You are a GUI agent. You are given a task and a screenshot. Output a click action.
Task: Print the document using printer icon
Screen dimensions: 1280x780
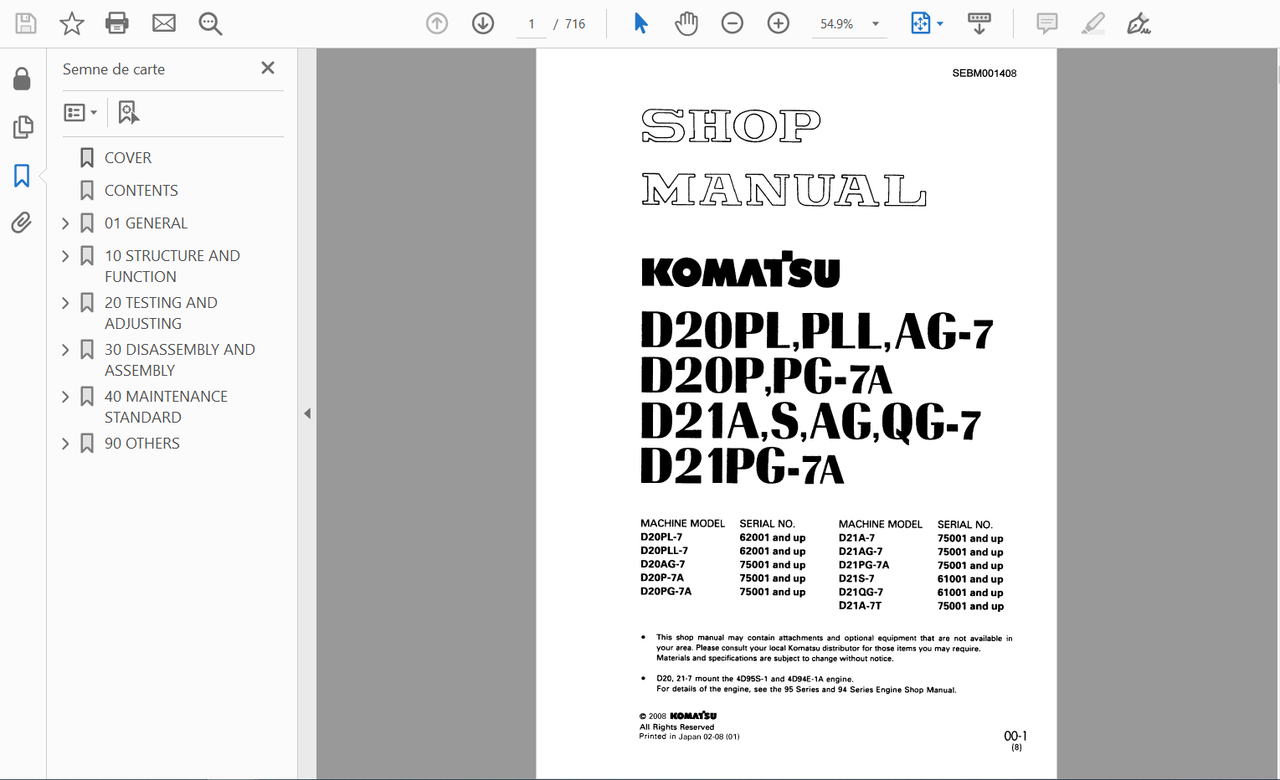[117, 23]
